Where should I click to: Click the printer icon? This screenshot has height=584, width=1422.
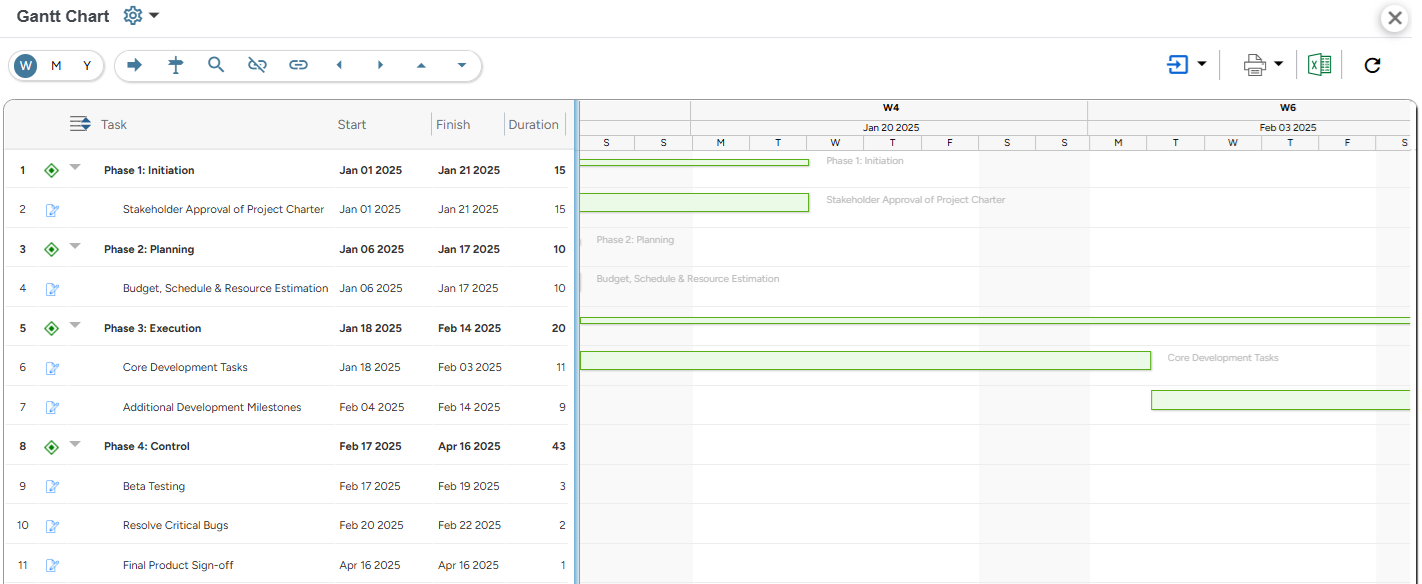(1255, 65)
